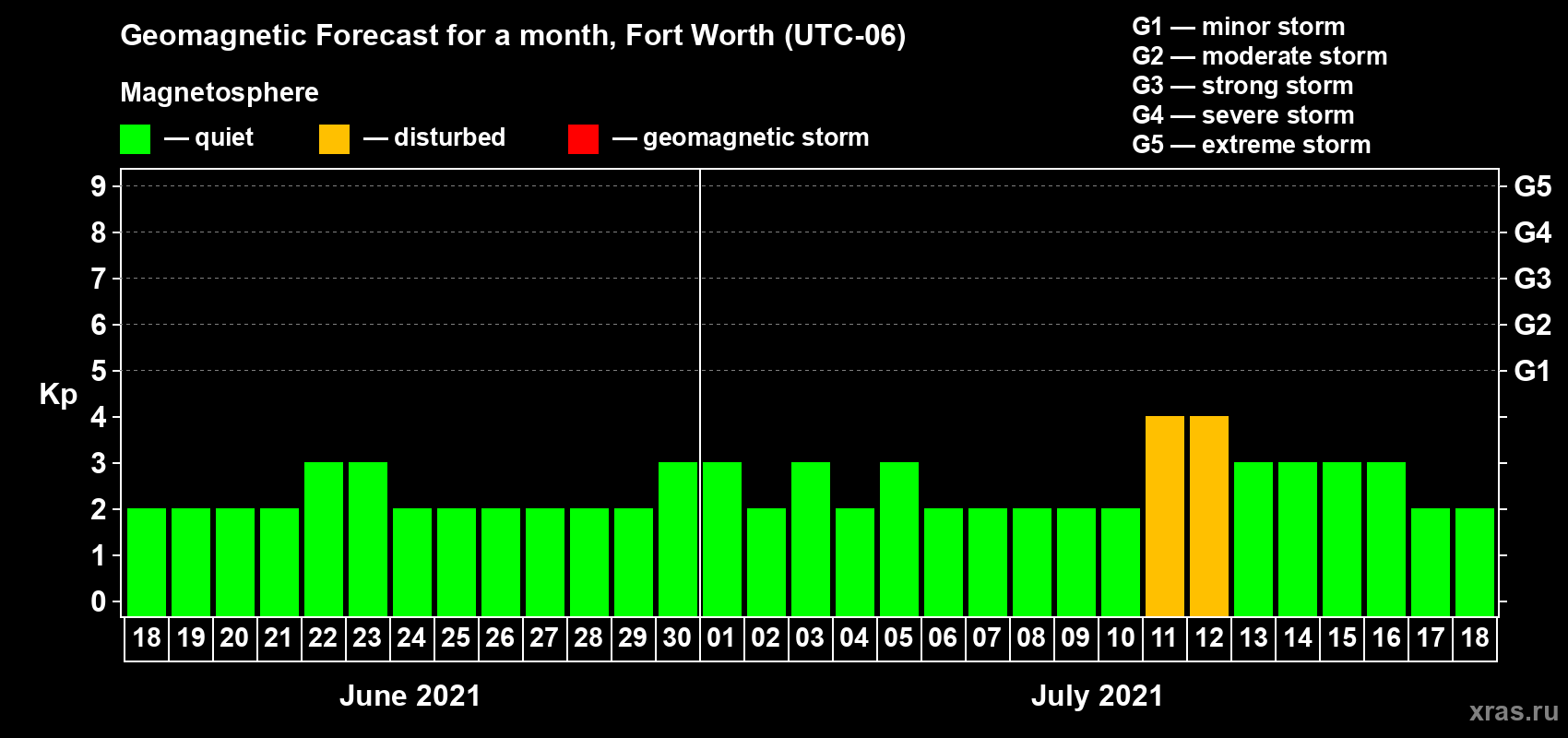Click the G2 label on right axis
Screen dimensions: 1568x738
tap(1533, 325)
